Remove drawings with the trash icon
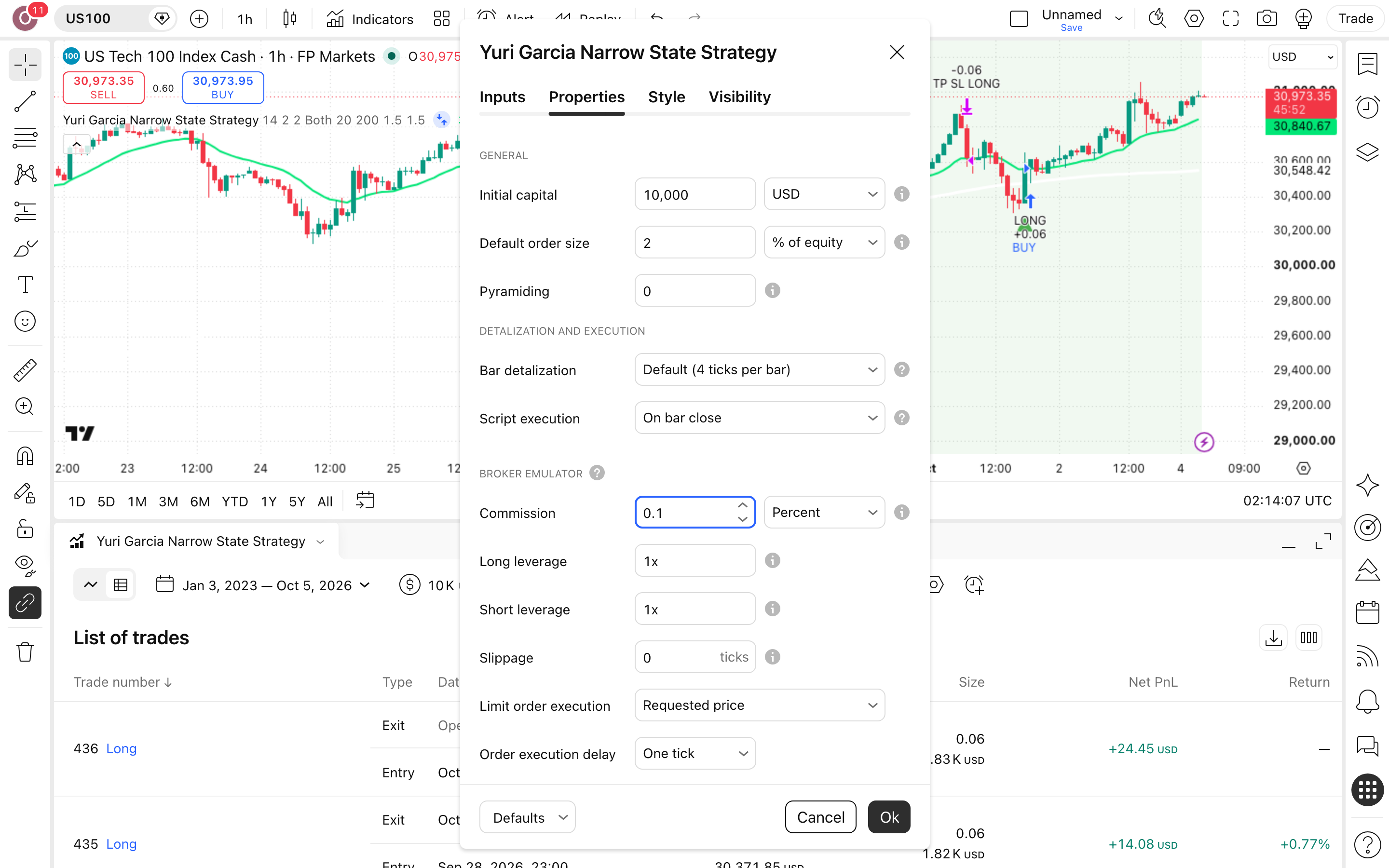1389x868 pixels. click(25, 651)
